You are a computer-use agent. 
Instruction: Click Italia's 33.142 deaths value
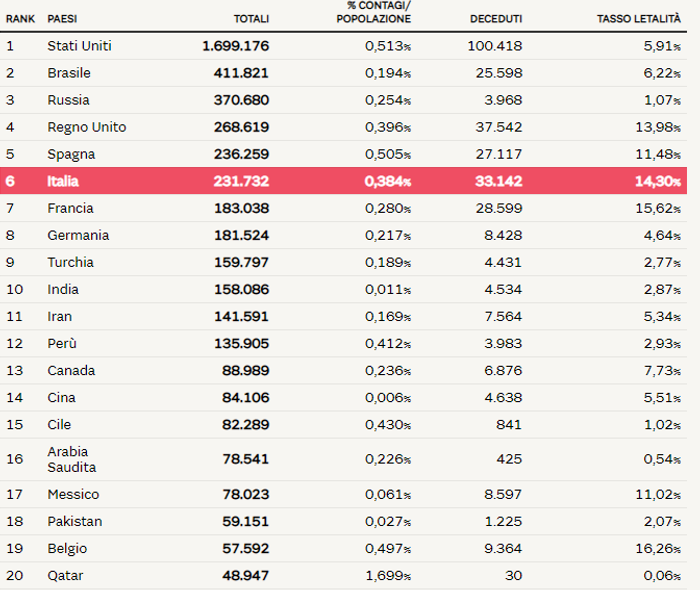coord(499,181)
